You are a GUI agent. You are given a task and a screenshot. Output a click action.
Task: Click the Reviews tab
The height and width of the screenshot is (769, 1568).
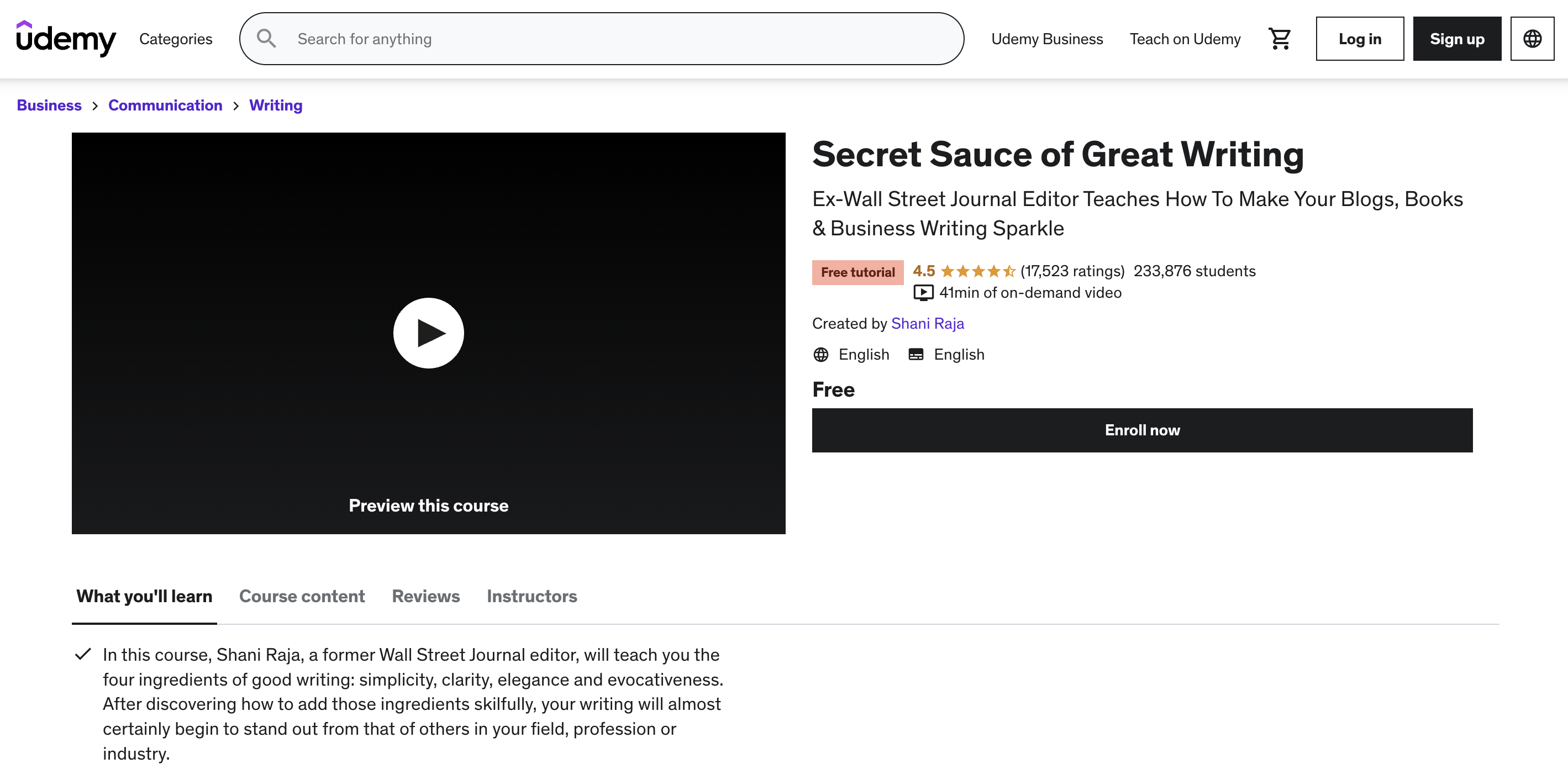pyautogui.click(x=425, y=595)
